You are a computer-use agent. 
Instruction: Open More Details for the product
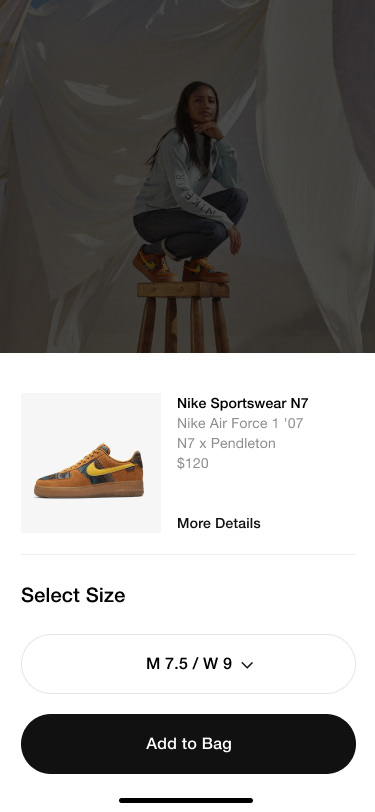pyautogui.click(x=219, y=523)
